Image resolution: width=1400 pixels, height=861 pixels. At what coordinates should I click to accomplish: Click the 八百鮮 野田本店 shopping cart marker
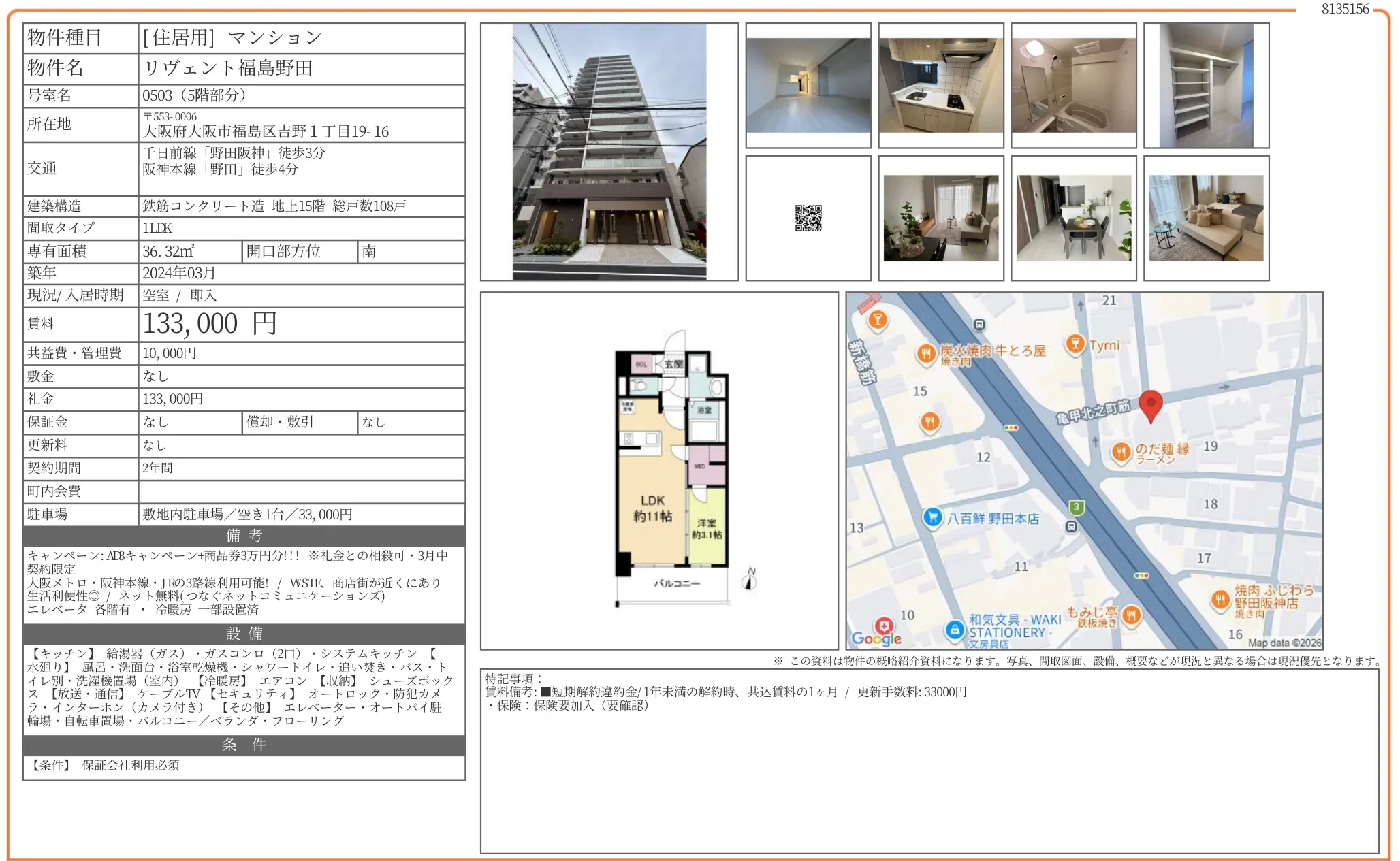(x=932, y=517)
